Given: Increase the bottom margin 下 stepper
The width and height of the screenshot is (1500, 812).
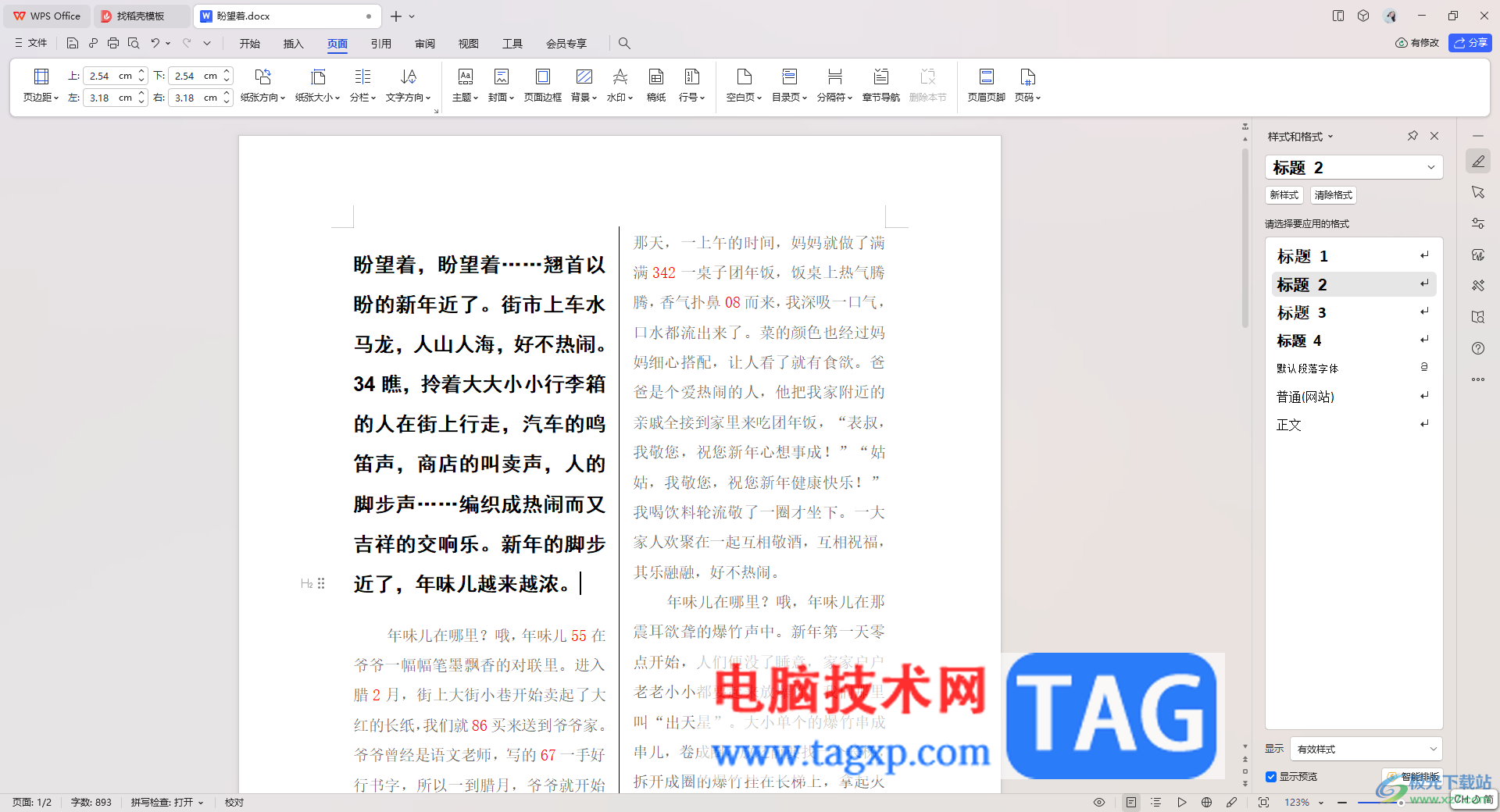Looking at the screenshot, I should [227, 71].
